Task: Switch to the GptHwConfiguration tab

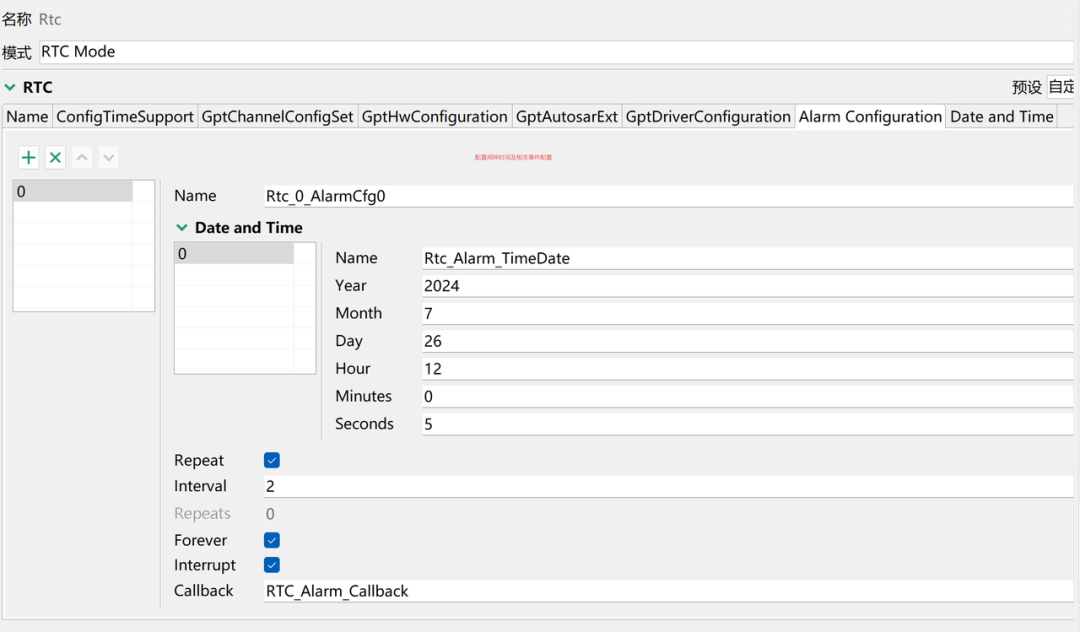Action: click(x=434, y=117)
